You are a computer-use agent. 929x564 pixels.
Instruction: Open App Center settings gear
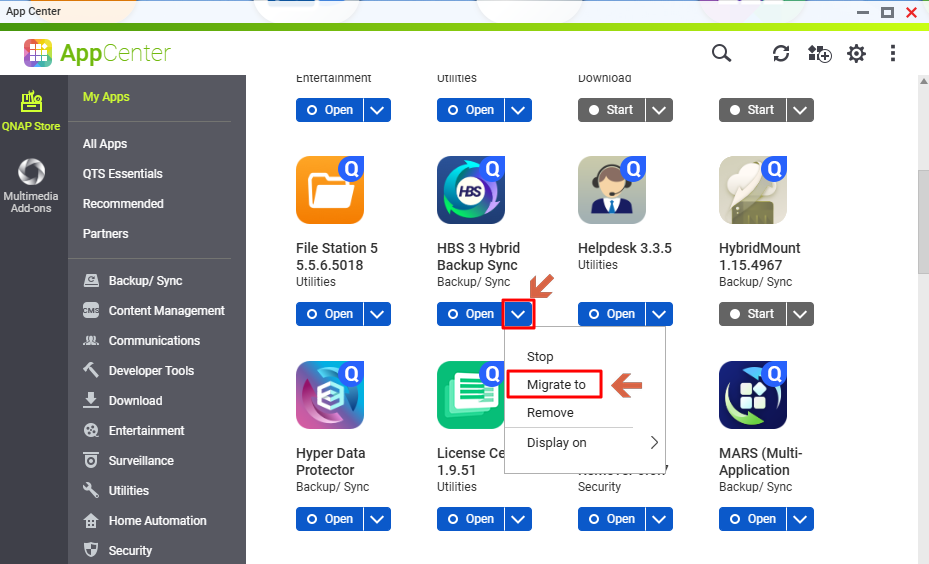pyautogui.click(x=856, y=54)
